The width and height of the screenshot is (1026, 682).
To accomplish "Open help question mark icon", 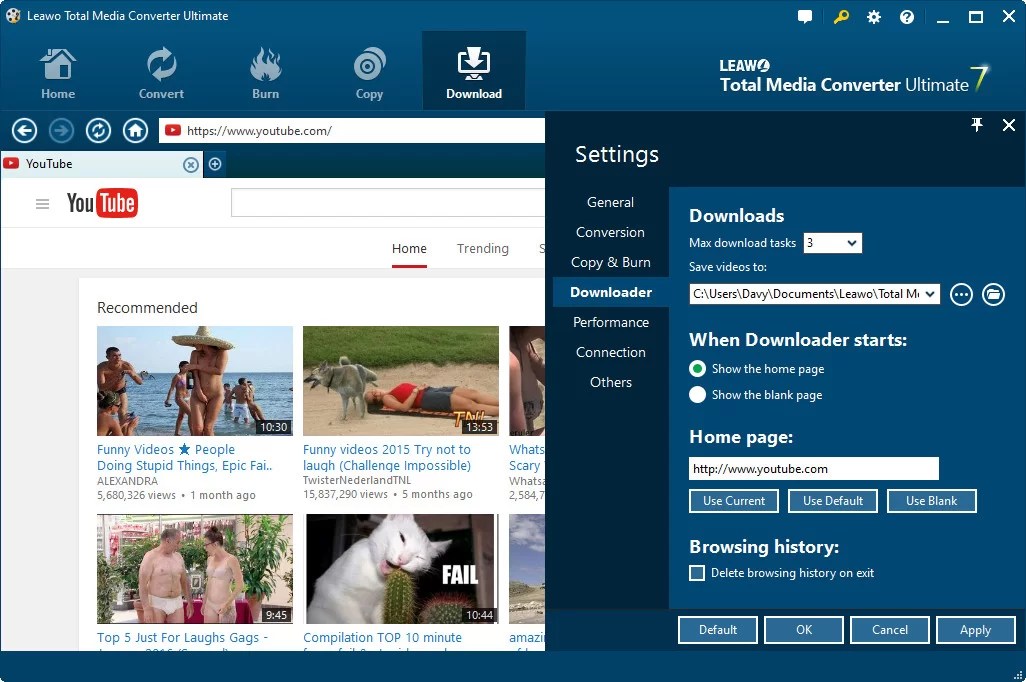I will point(906,17).
